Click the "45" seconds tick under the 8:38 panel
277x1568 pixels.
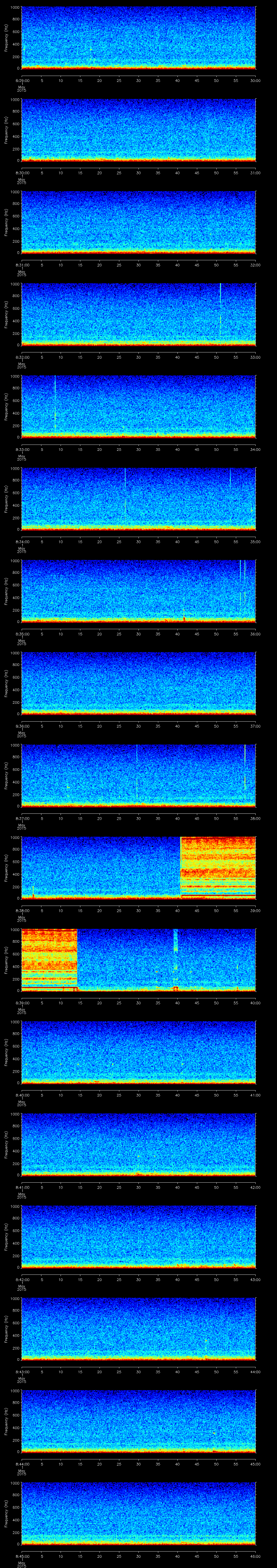pyautogui.click(x=197, y=910)
